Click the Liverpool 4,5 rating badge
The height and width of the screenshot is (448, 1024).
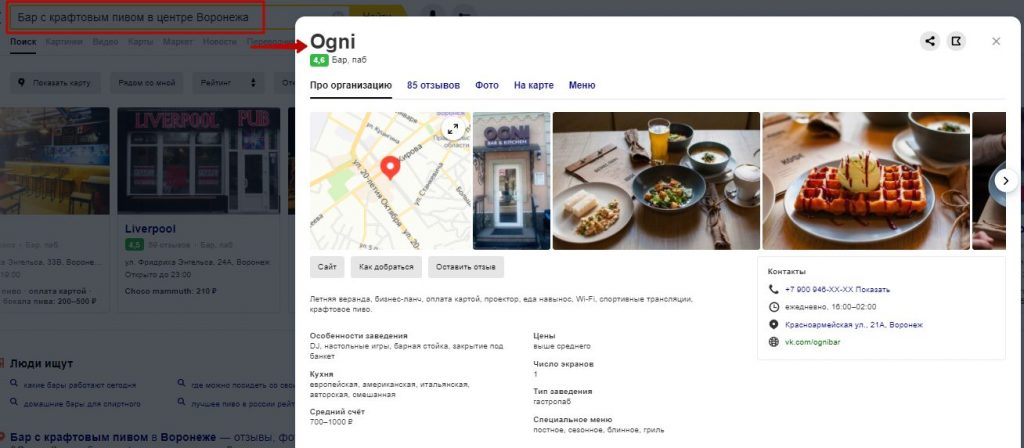point(134,245)
